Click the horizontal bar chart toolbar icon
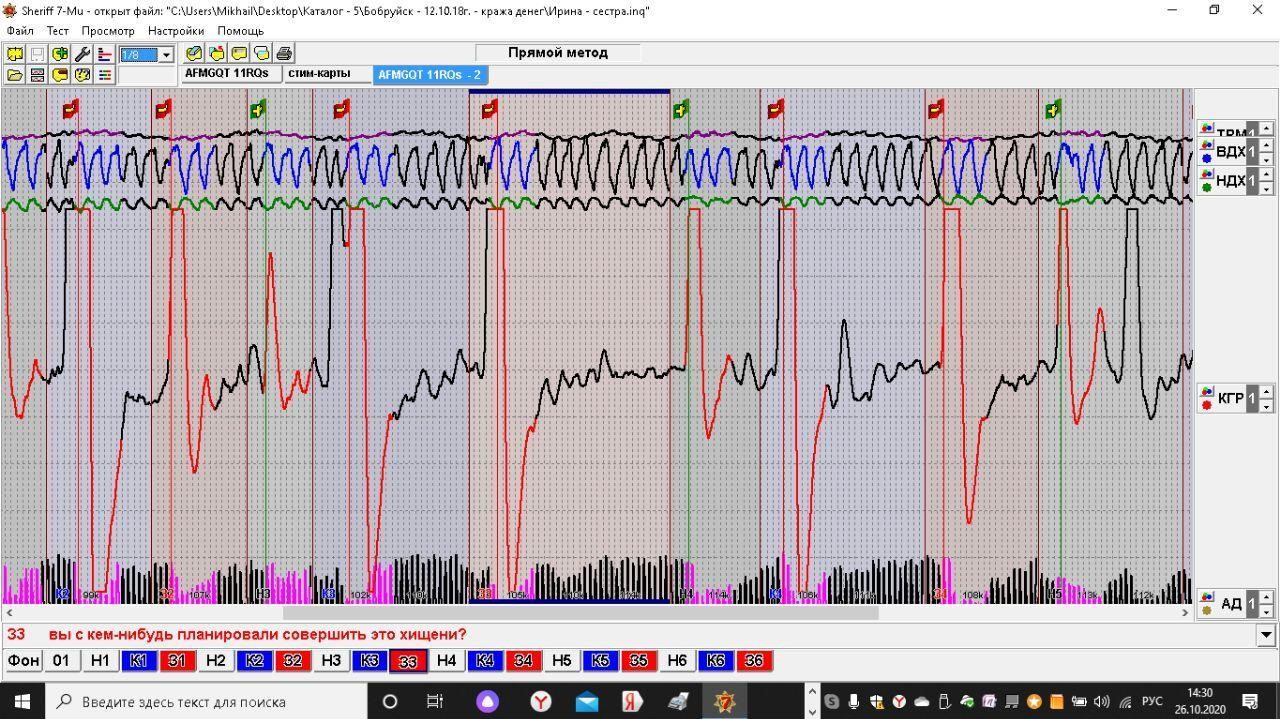Viewport: 1280px width, 719px height. 105,54
